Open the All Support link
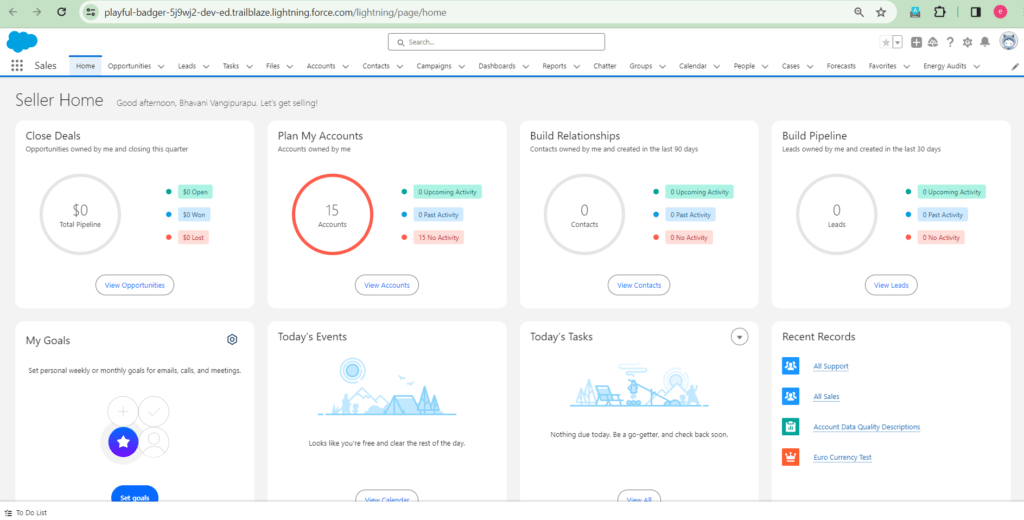Image resolution: width=1024 pixels, height=520 pixels. pyautogui.click(x=831, y=366)
